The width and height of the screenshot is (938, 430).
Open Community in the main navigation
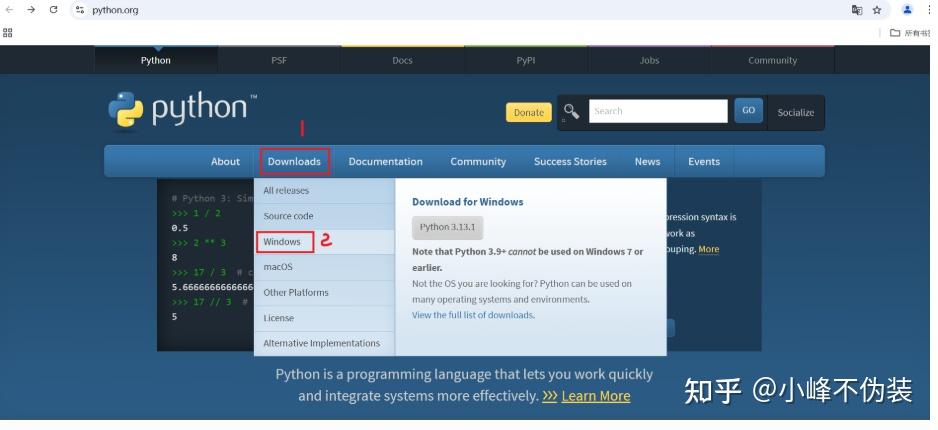point(478,161)
